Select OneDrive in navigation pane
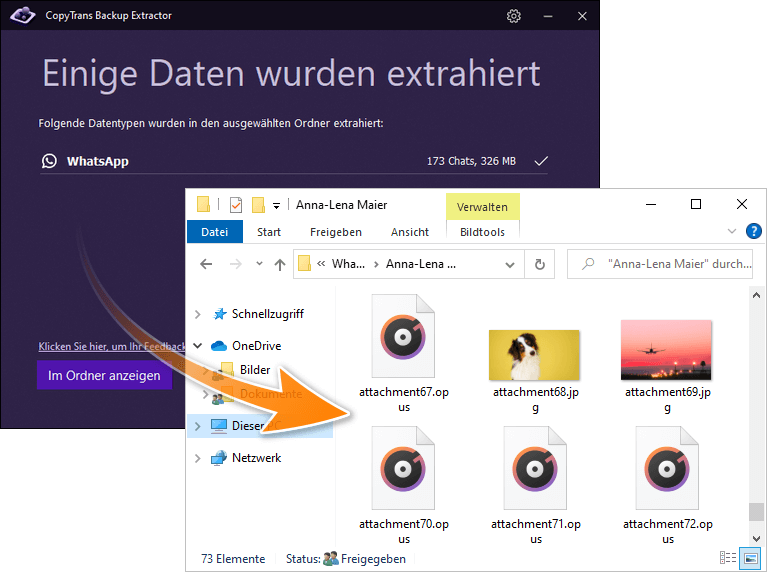The image size is (771, 578). pos(256,346)
